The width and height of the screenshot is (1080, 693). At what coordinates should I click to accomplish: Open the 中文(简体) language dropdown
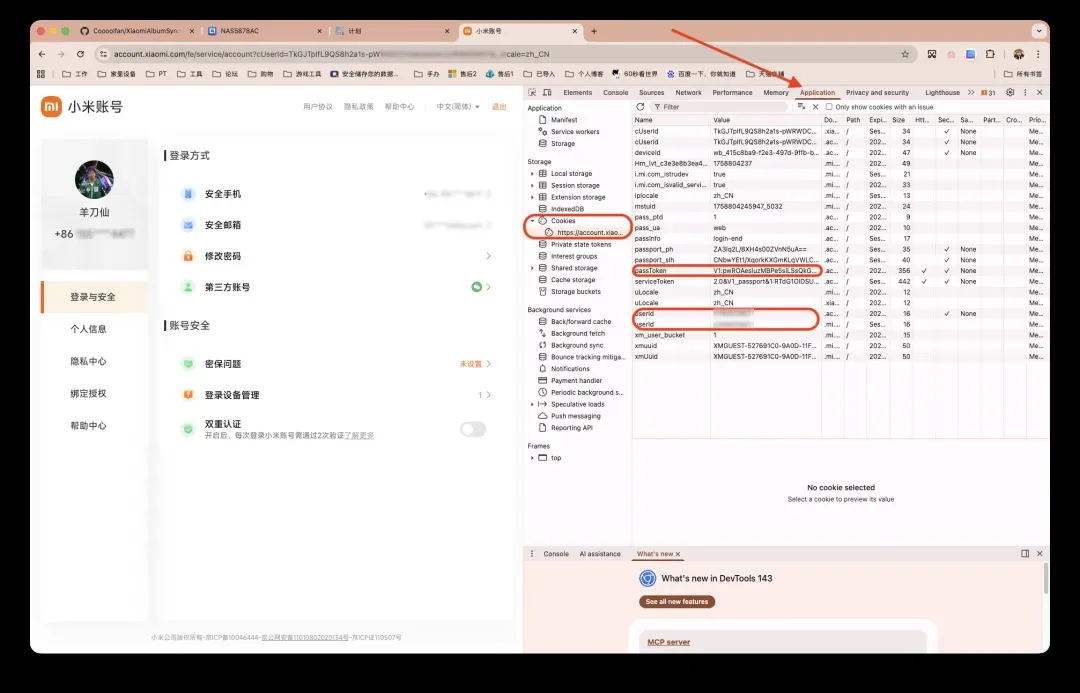click(458, 107)
